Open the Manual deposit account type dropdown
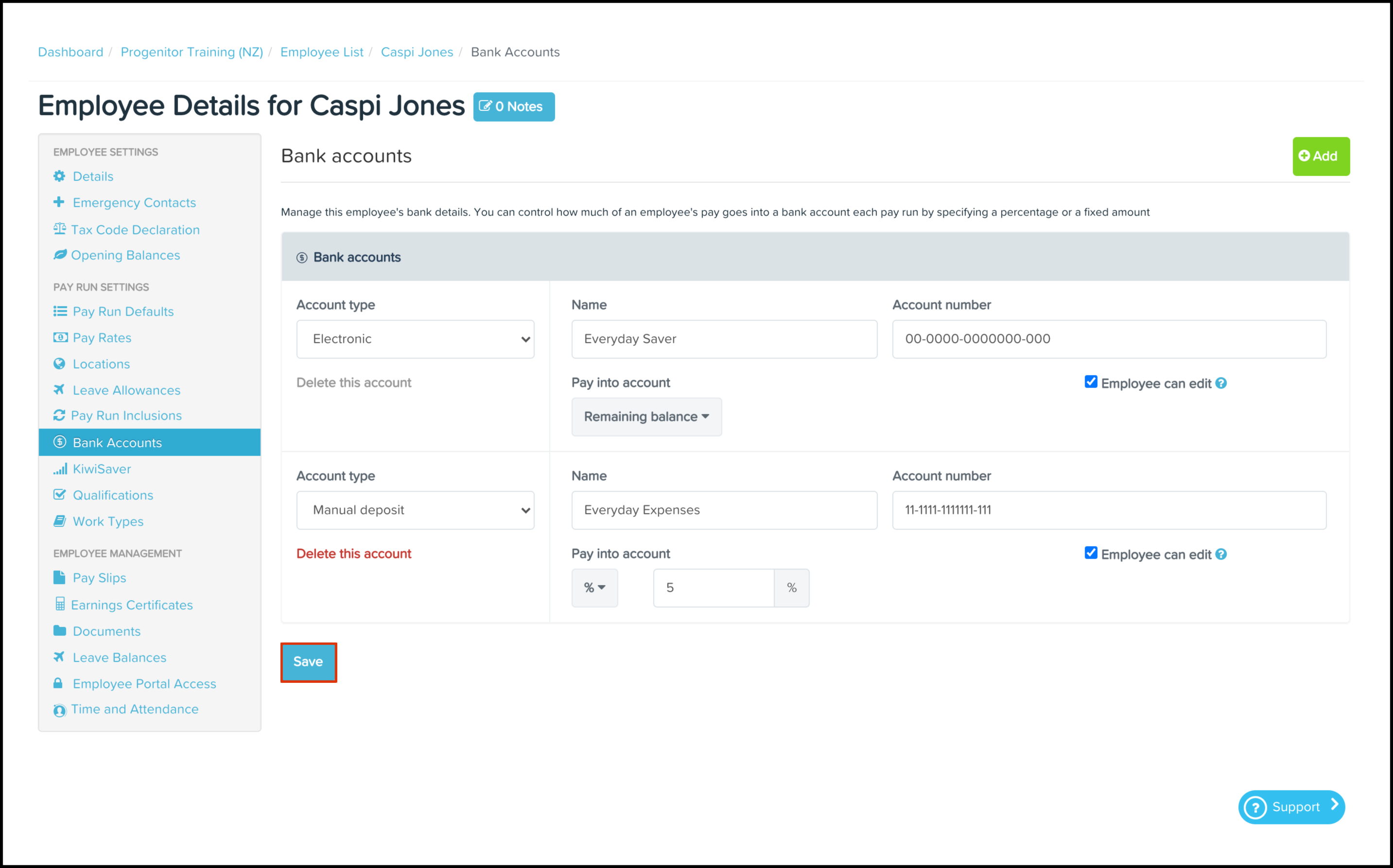The width and height of the screenshot is (1393, 868). [415, 510]
